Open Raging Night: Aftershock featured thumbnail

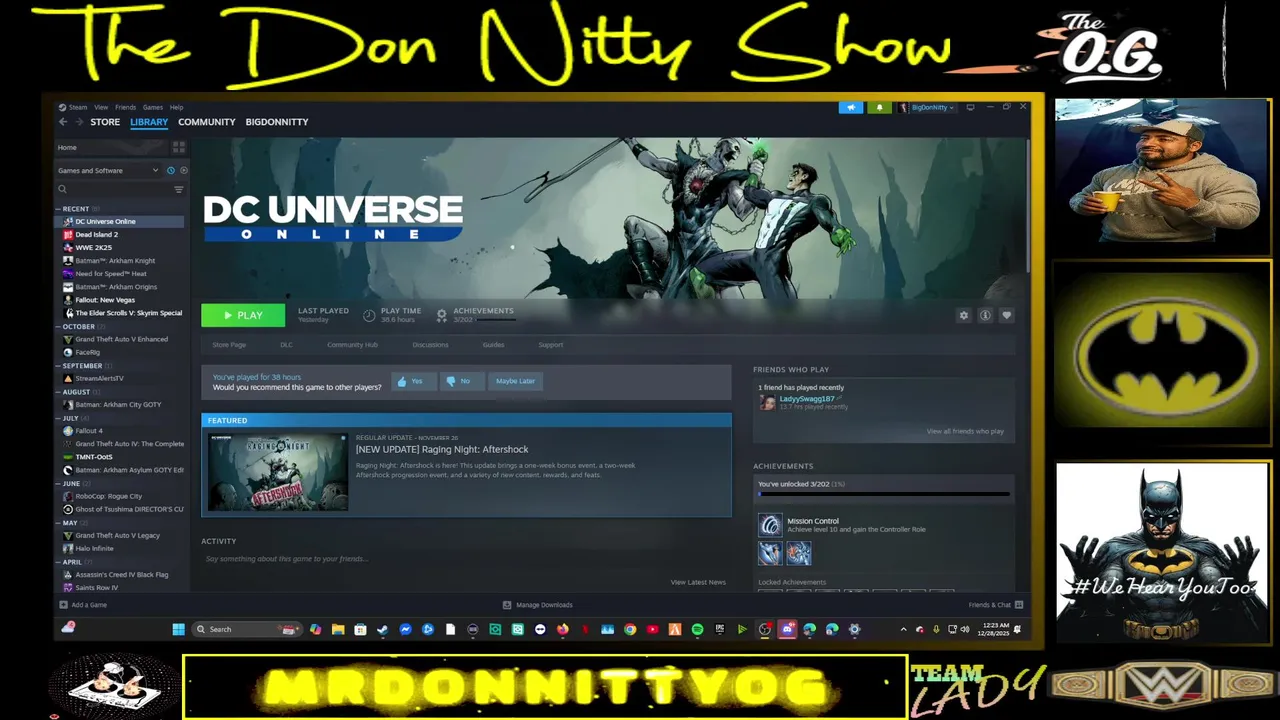click(x=278, y=472)
